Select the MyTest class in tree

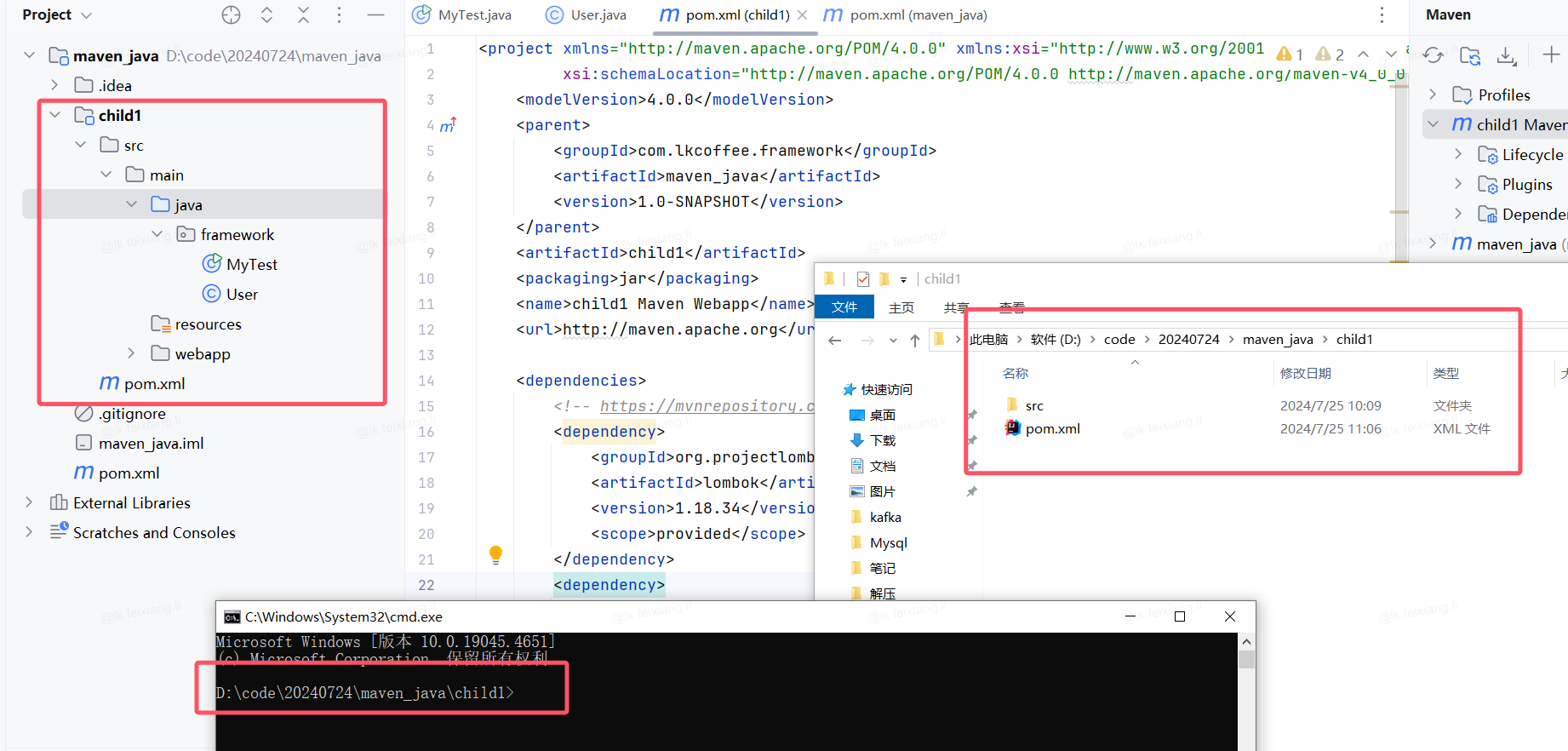click(x=240, y=264)
